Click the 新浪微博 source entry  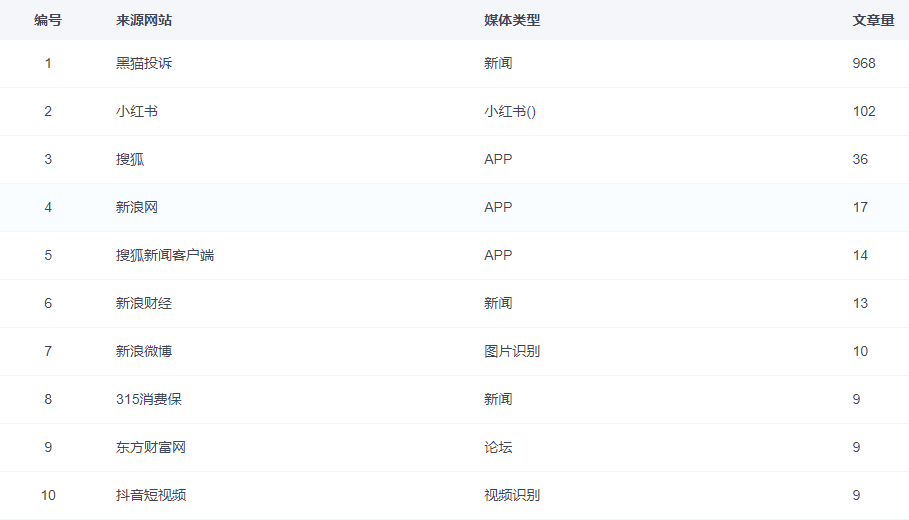pyautogui.click(x=143, y=351)
